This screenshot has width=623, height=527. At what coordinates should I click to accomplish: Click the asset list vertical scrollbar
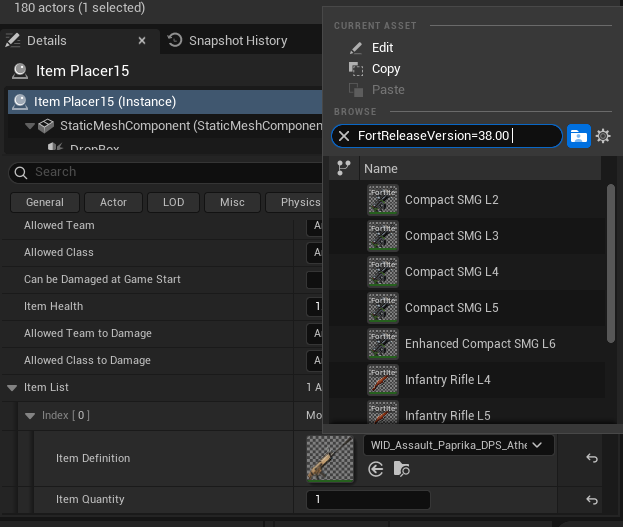pos(611,263)
